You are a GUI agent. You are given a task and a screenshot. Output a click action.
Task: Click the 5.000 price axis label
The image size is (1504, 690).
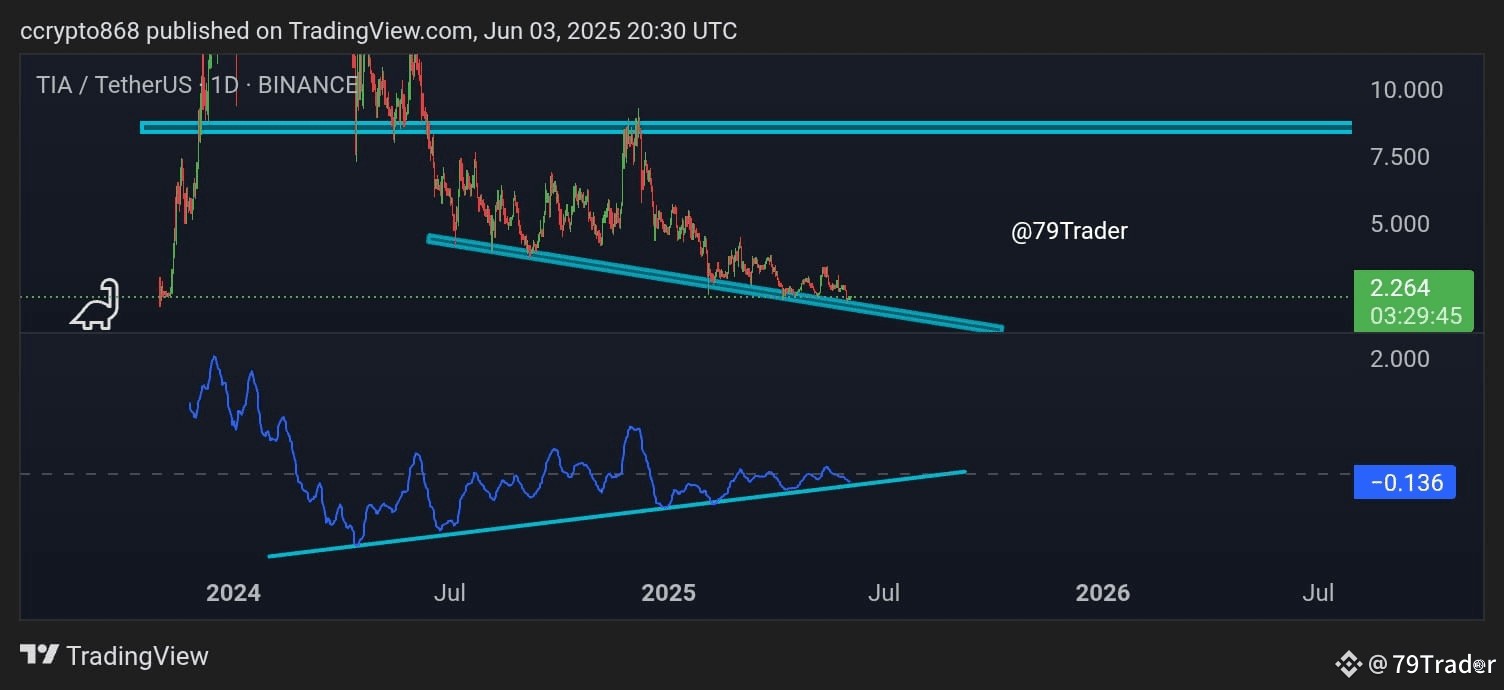1399,224
